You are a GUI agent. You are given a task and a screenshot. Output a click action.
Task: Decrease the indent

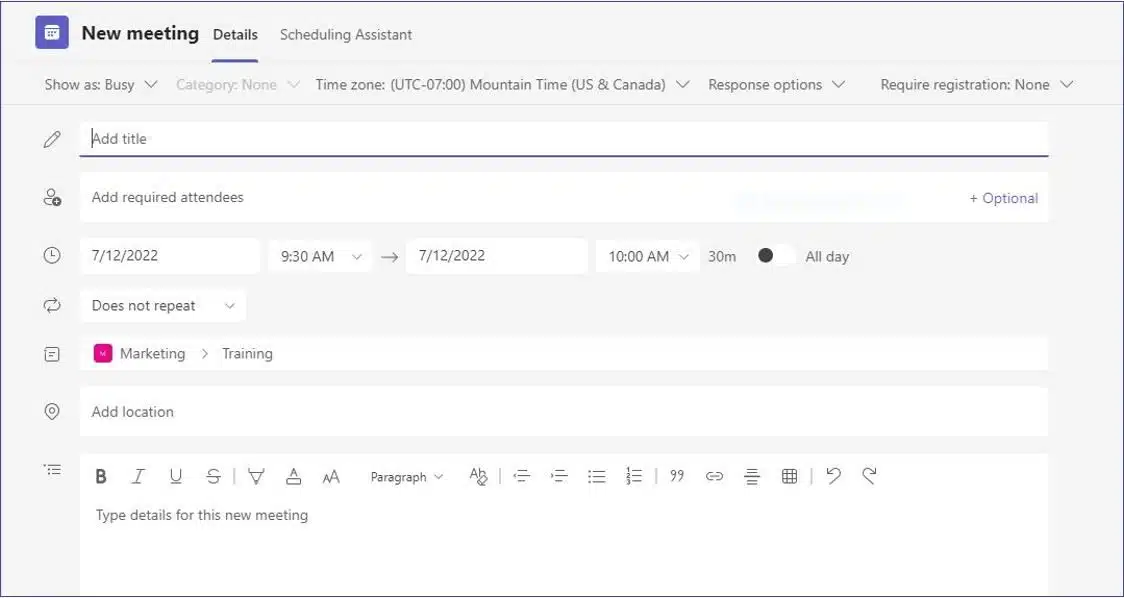tap(522, 476)
